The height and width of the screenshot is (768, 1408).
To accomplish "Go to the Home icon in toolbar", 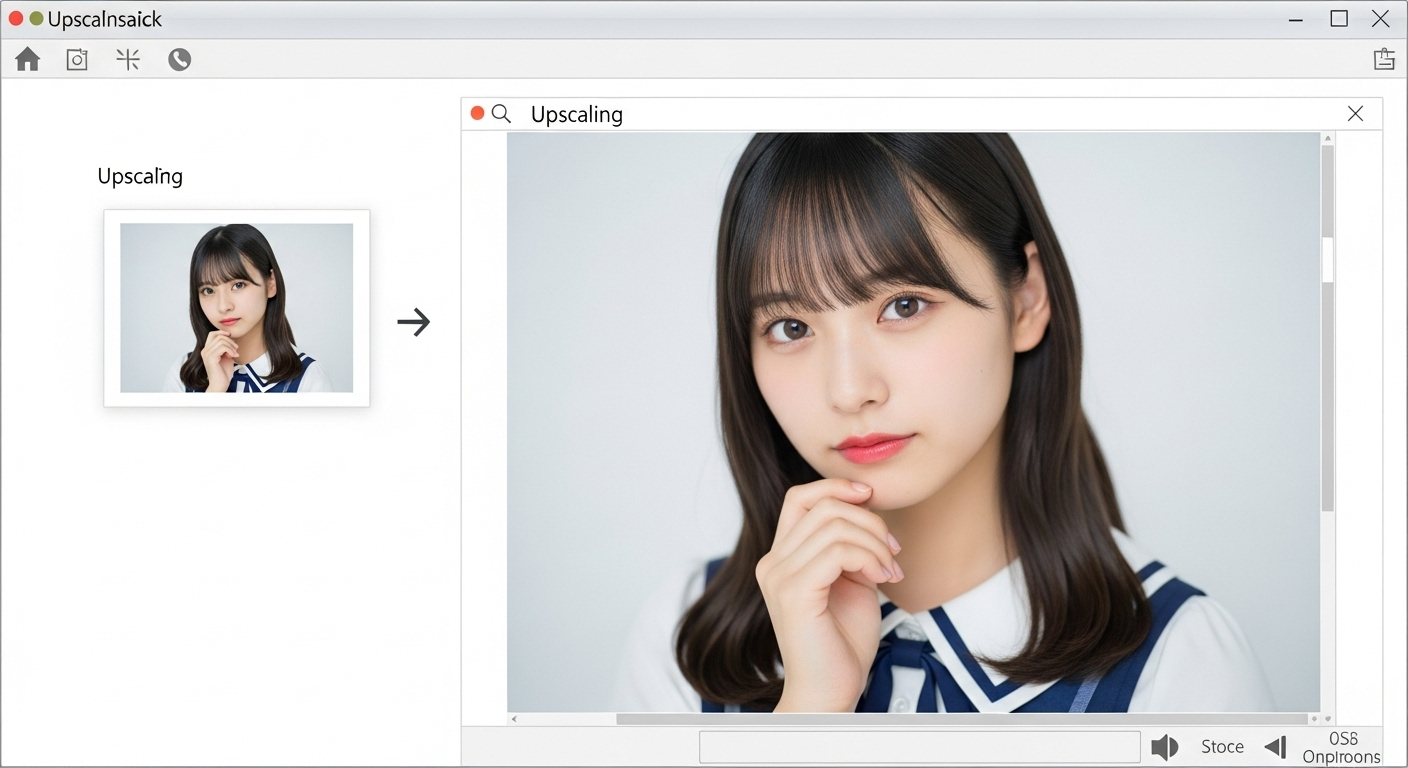I will tap(28, 60).
